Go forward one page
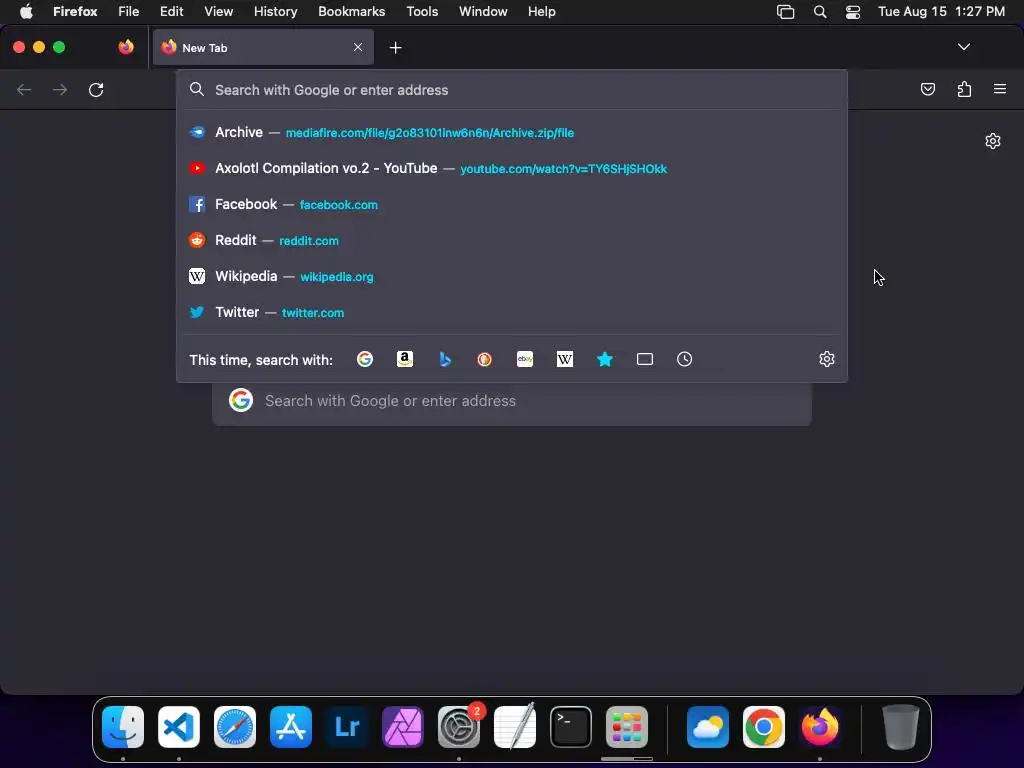The width and height of the screenshot is (1024, 768). click(x=60, y=89)
